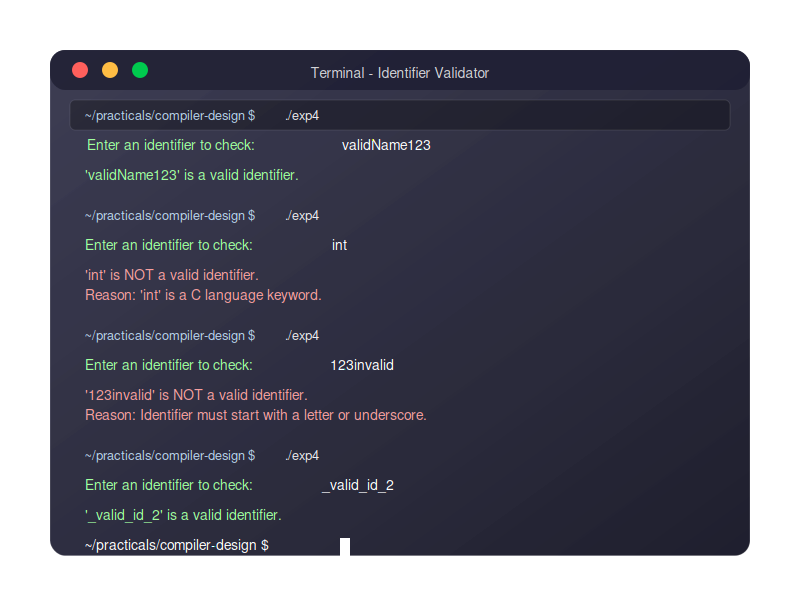Image resolution: width=800 pixels, height=600 pixels.
Task: Click 'Enter an identifier to check:' beside 'int'
Action: tap(169, 245)
